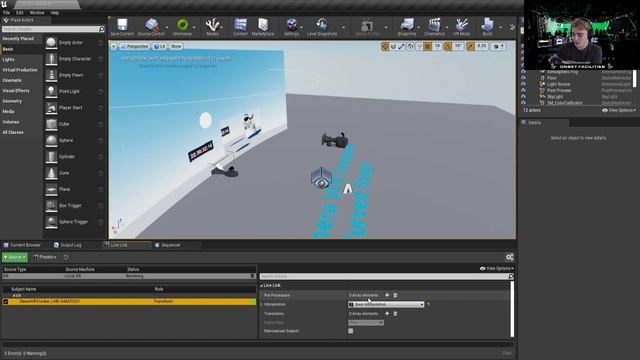This screenshot has width=640, height=360.
Task: Collapse the Live Link details section
Action: tap(262, 286)
